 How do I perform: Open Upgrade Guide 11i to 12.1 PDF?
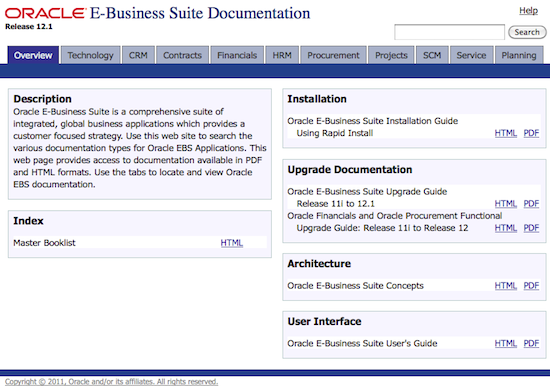coord(531,203)
